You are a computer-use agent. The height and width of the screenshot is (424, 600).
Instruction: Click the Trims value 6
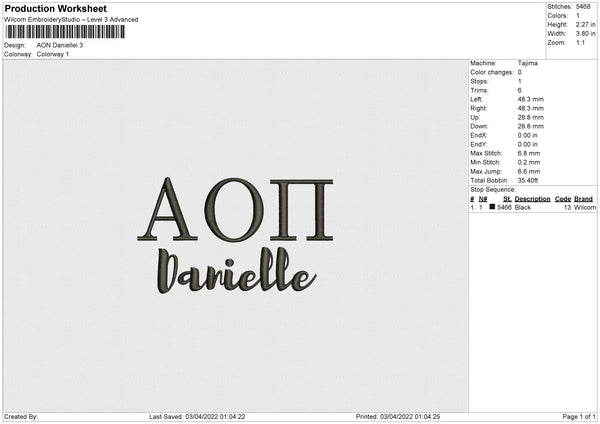click(520, 90)
